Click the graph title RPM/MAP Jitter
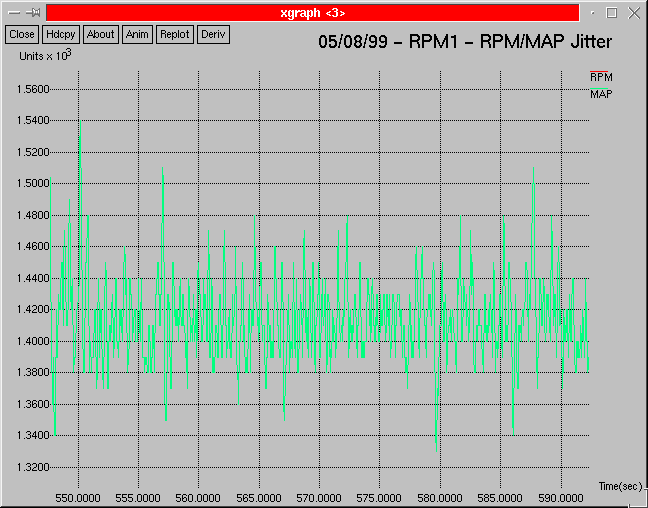Viewport: 648px width, 508px height. (x=465, y=42)
